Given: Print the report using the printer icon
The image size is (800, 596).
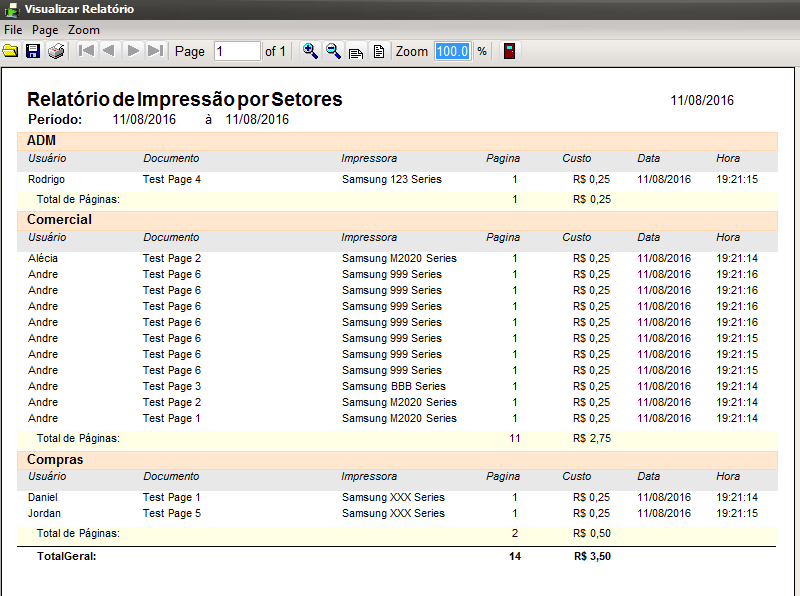Looking at the screenshot, I should [56, 51].
